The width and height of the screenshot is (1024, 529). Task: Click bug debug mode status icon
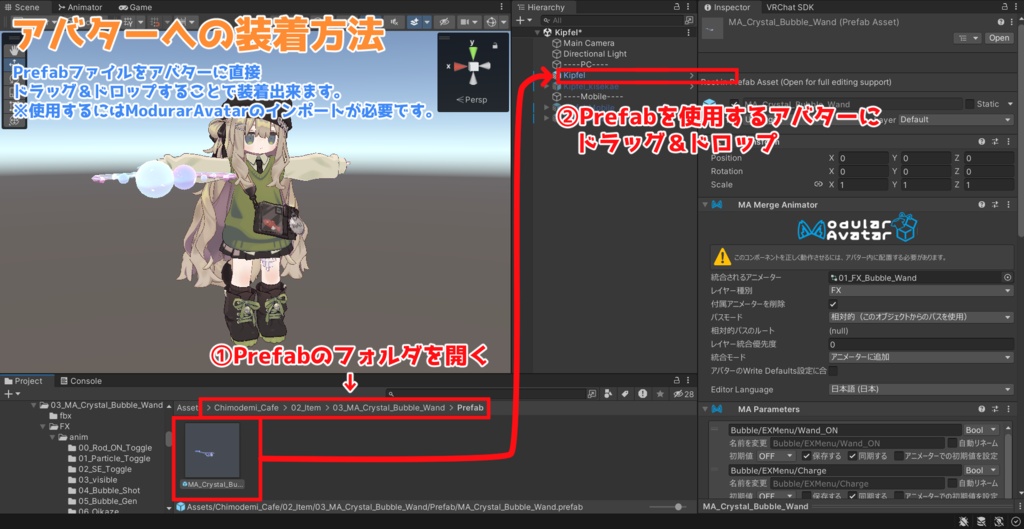(x=965, y=521)
